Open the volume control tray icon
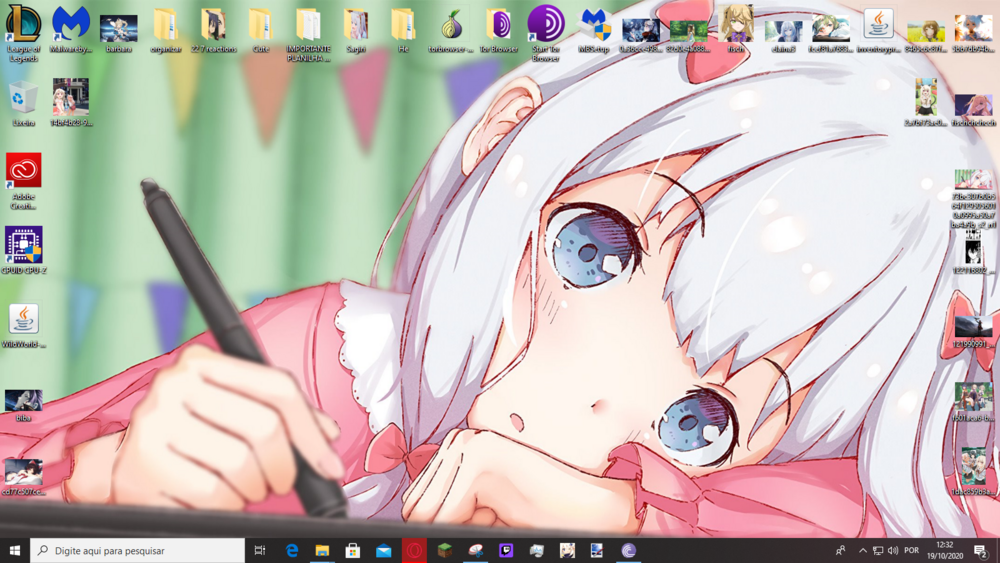 [893, 550]
